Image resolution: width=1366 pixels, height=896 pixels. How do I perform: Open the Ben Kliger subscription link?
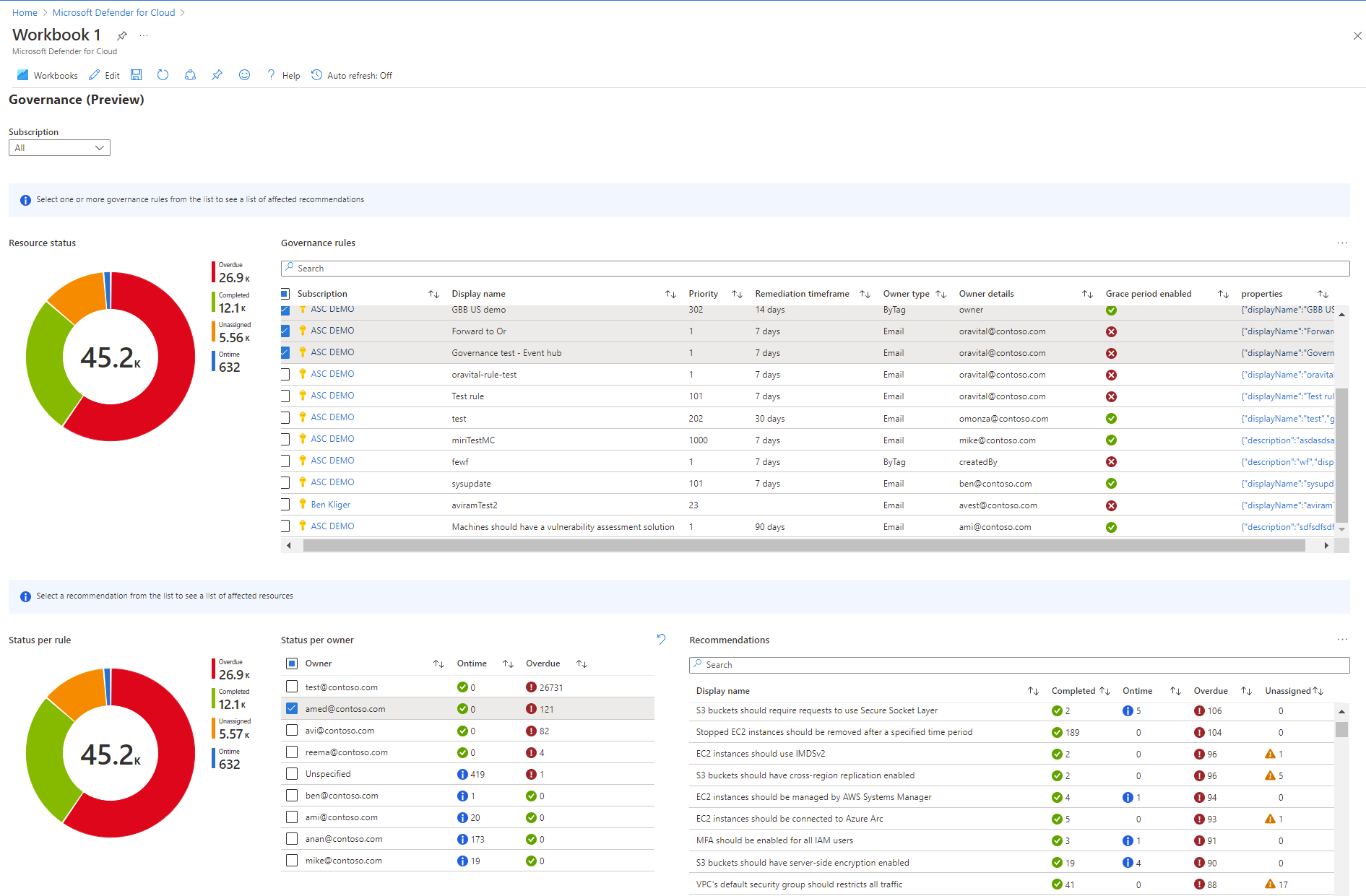pos(330,505)
